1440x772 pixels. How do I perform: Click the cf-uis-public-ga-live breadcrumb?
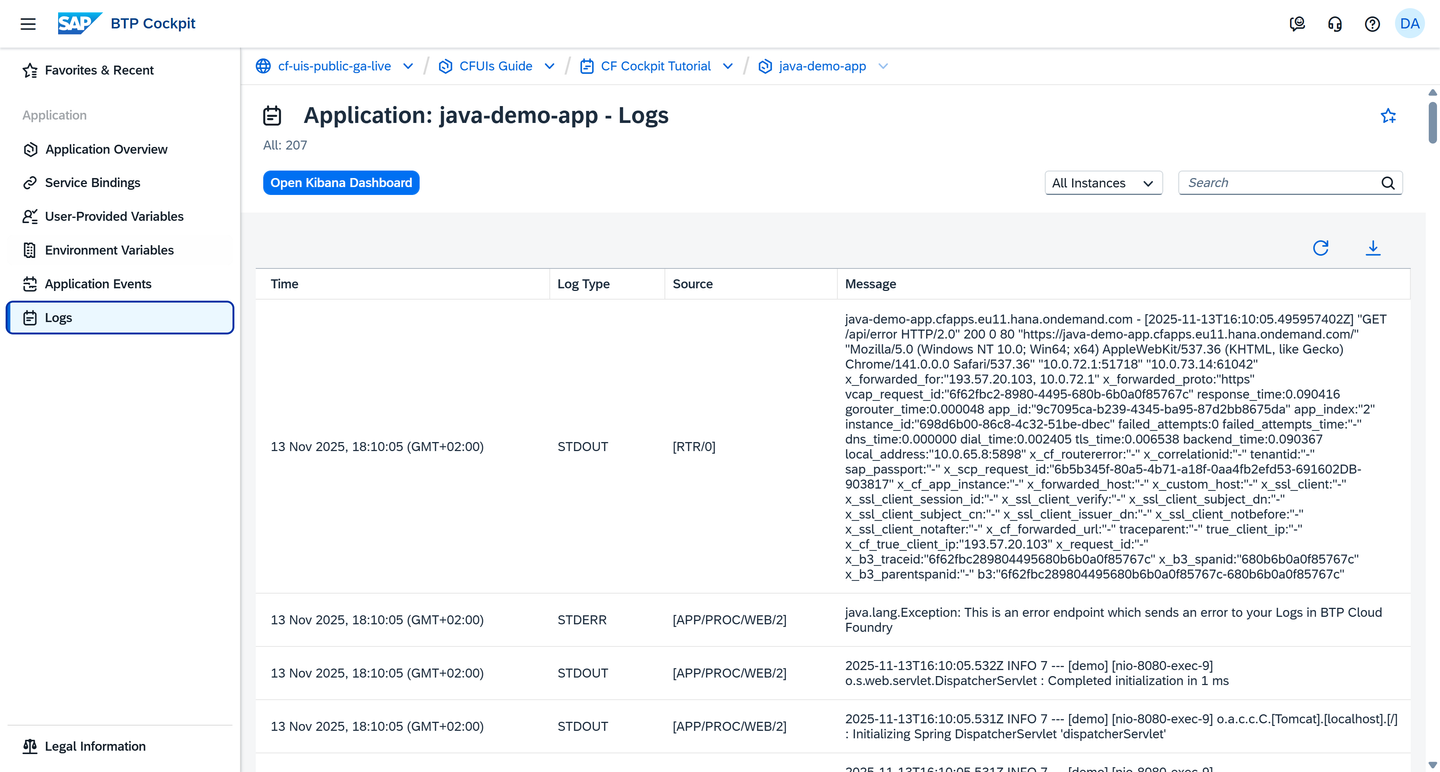click(x=334, y=66)
